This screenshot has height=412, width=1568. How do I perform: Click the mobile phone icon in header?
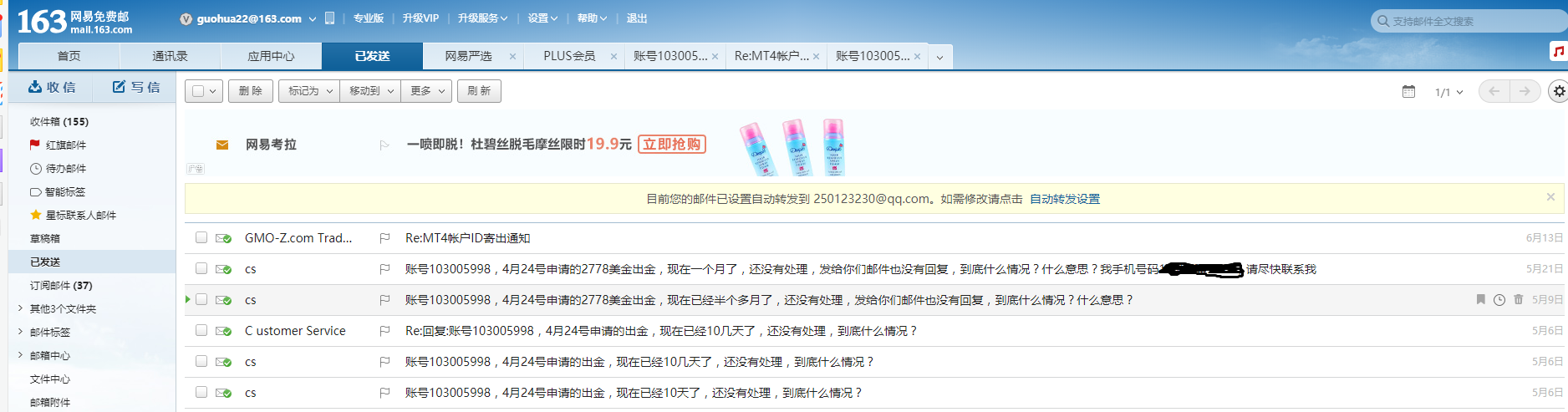click(329, 18)
